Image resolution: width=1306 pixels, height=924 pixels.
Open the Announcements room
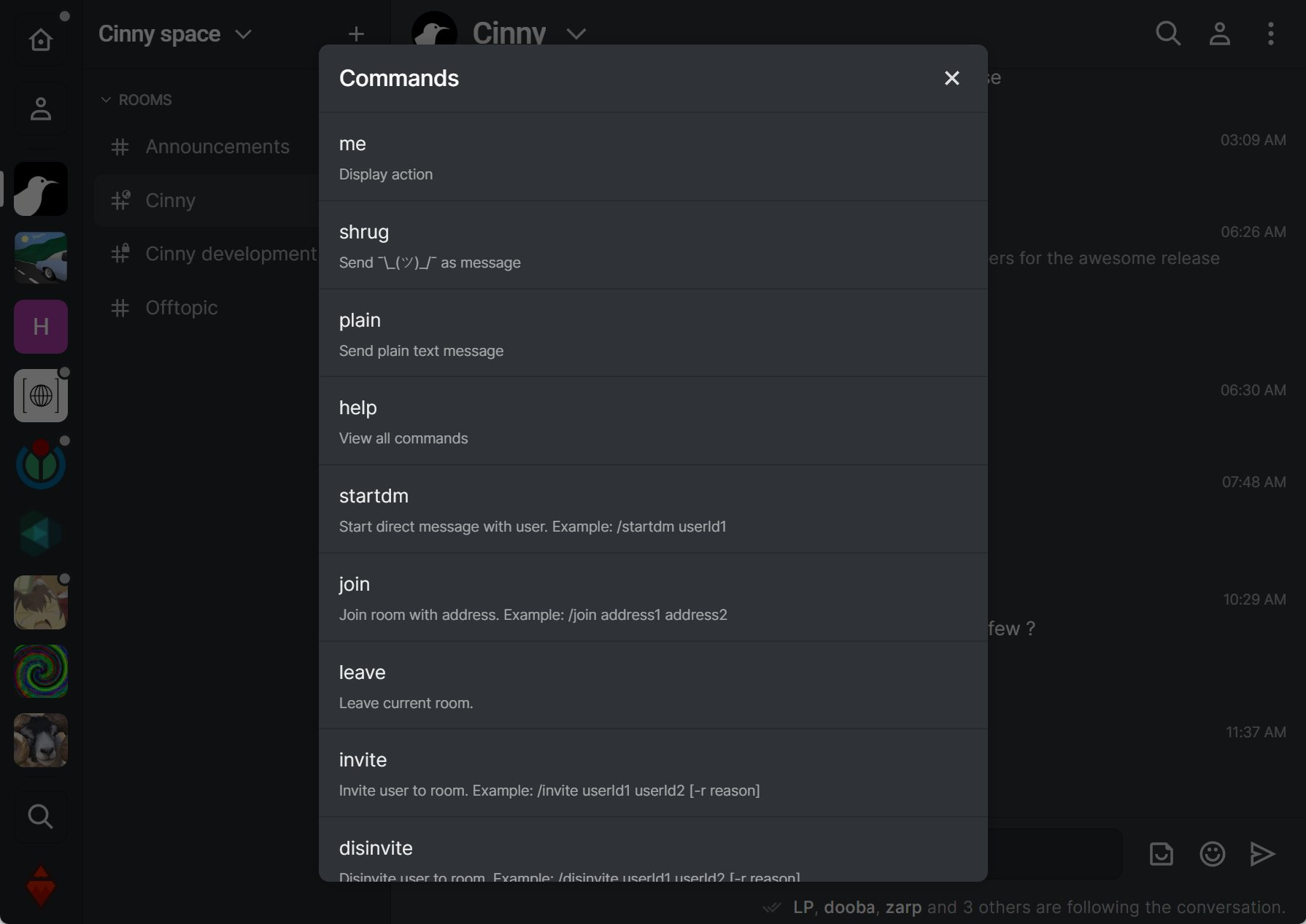point(217,147)
